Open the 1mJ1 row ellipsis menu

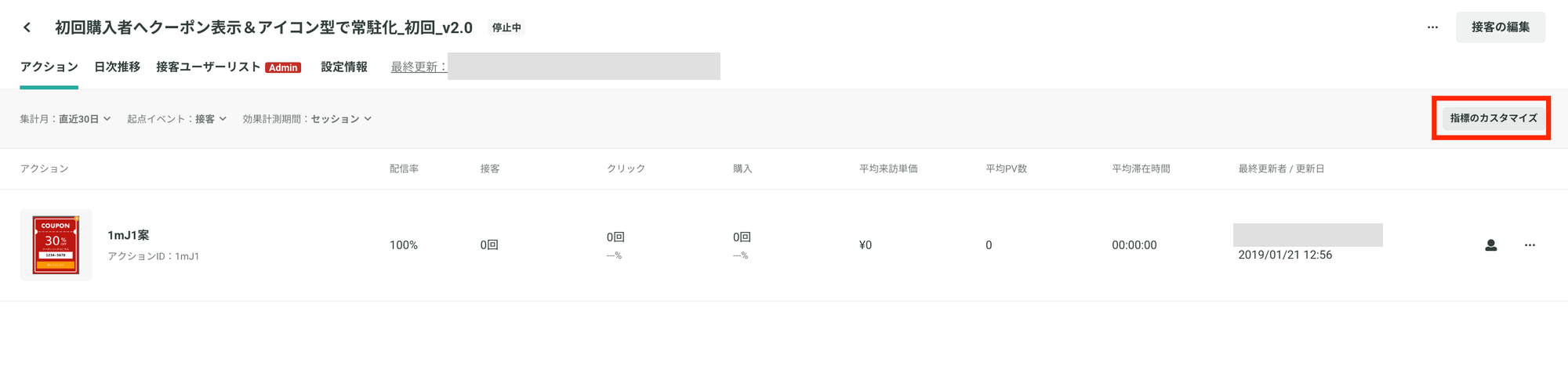click(1530, 245)
